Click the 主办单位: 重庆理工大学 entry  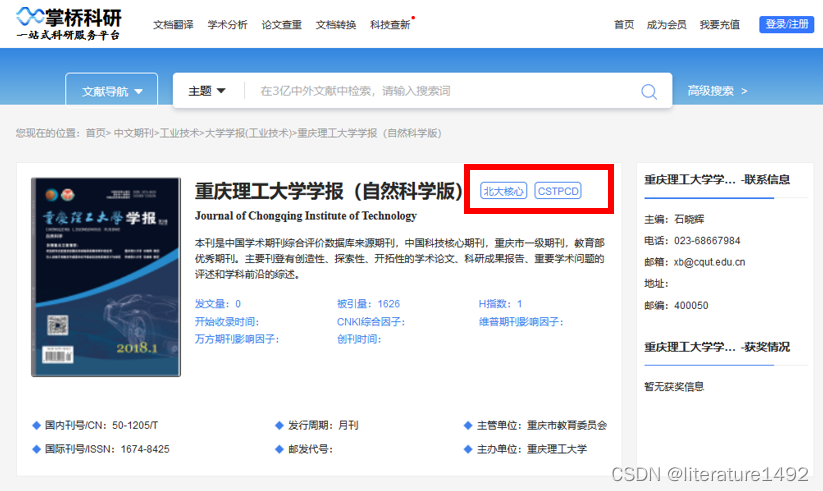pos(525,450)
